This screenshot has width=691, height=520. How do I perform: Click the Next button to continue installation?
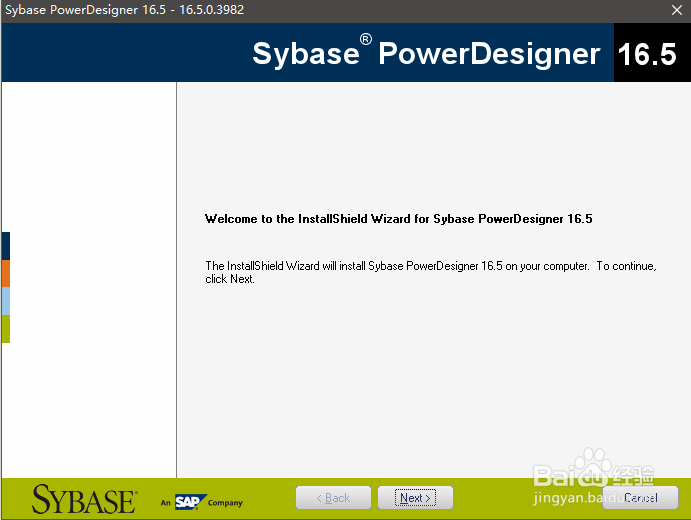pyautogui.click(x=415, y=498)
